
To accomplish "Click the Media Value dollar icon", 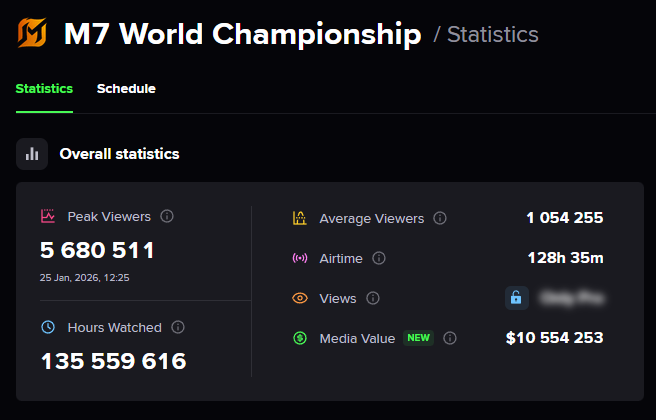I will pyautogui.click(x=299, y=338).
